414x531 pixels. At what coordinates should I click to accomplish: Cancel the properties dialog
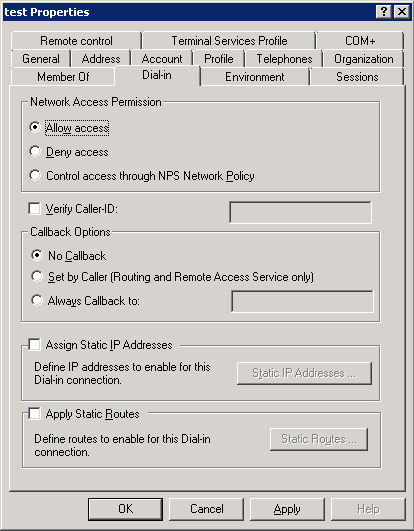[206, 509]
